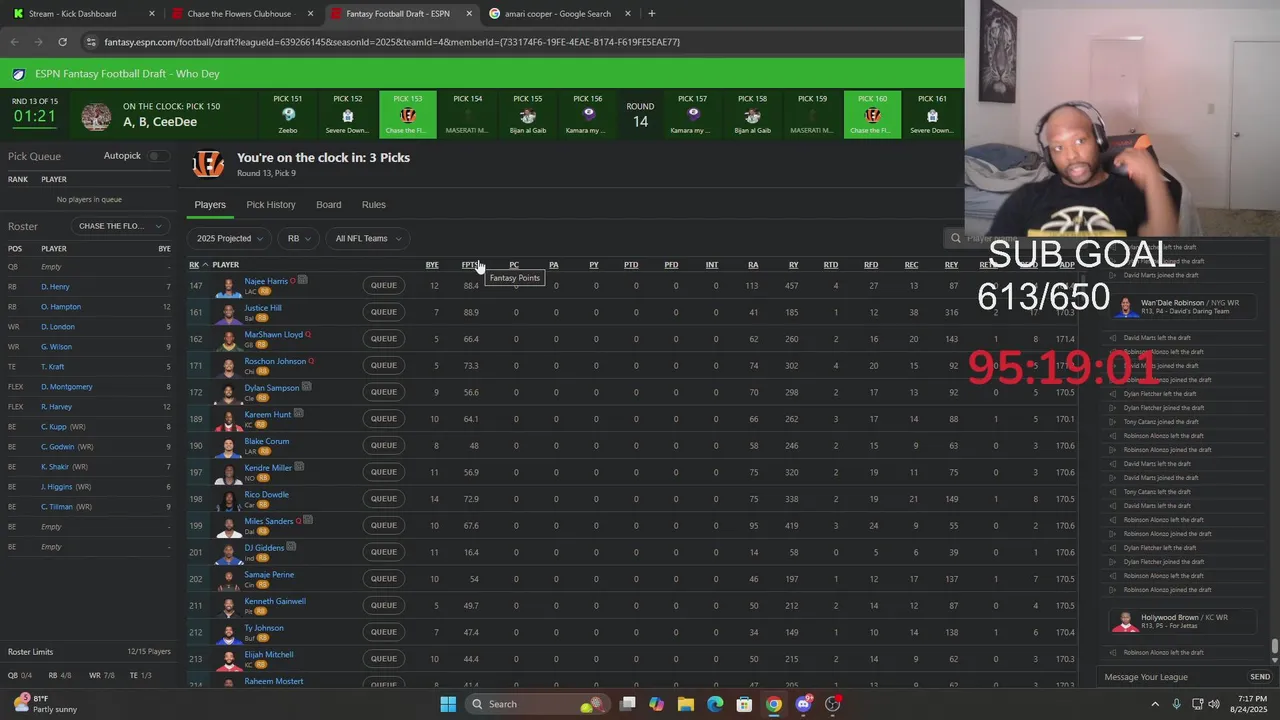Open Dylan Sampson player link
Viewport: 1280px width, 720px height.
pos(272,388)
